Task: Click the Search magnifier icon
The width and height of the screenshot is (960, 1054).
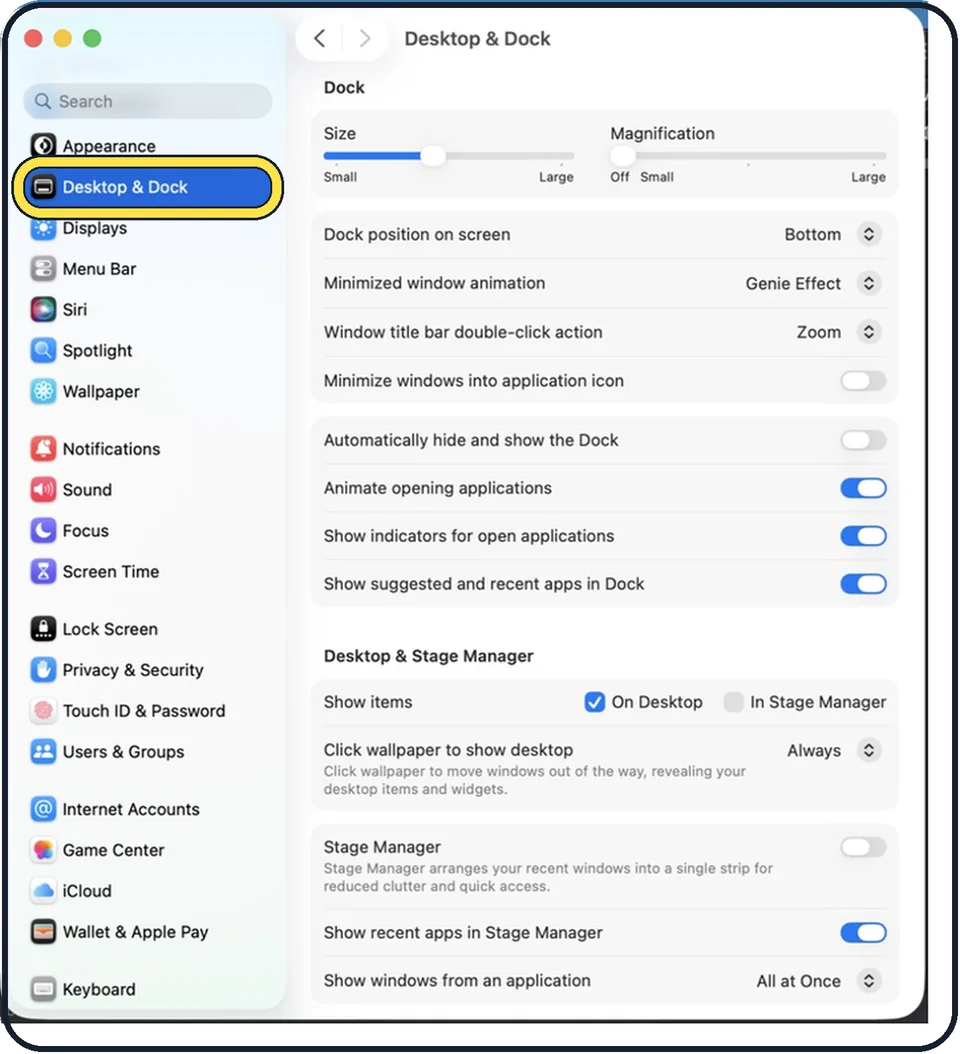Action: click(42, 101)
